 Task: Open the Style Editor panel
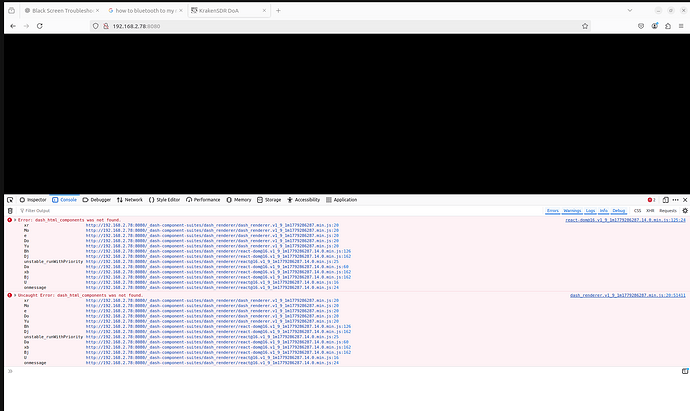pos(165,200)
